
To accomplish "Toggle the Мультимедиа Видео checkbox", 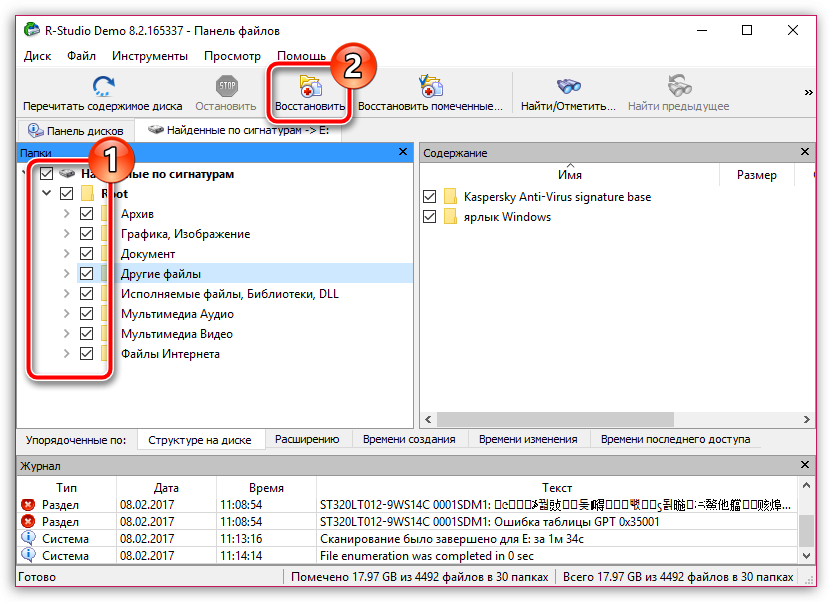I will click(x=86, y=334).
